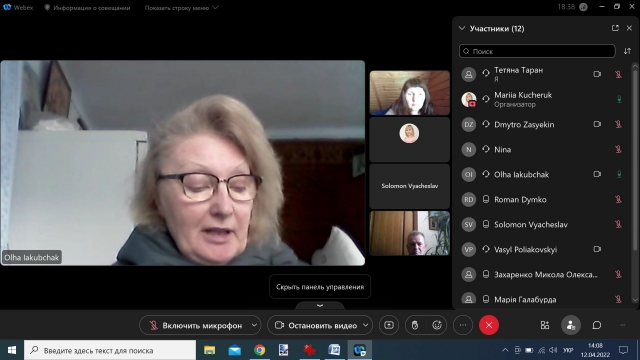
Task: Open apps icon in bottom bar
Action: tap(545, 325)
